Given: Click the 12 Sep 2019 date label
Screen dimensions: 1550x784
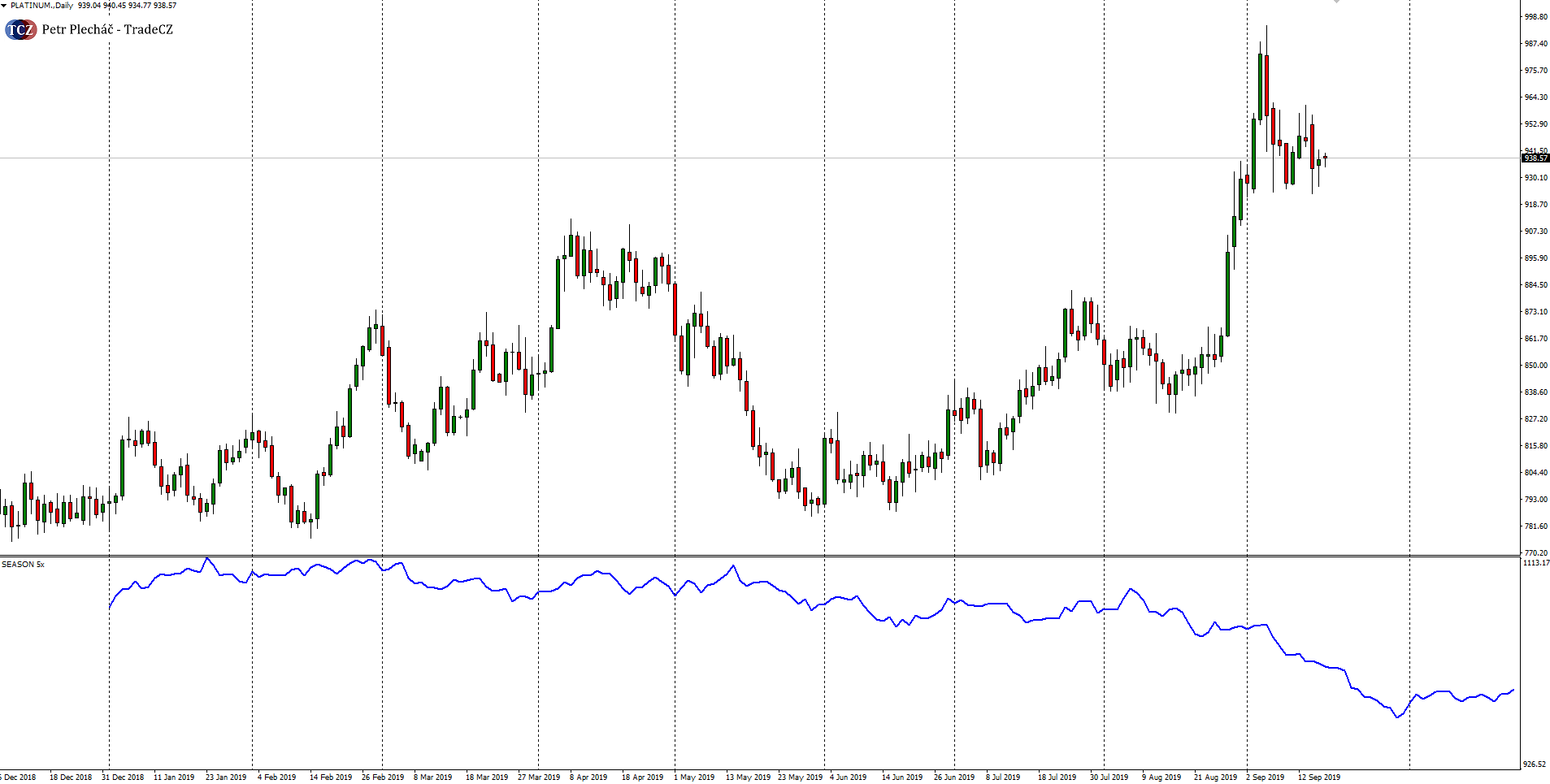Looking at the screenshot, I should [1318, 778].
